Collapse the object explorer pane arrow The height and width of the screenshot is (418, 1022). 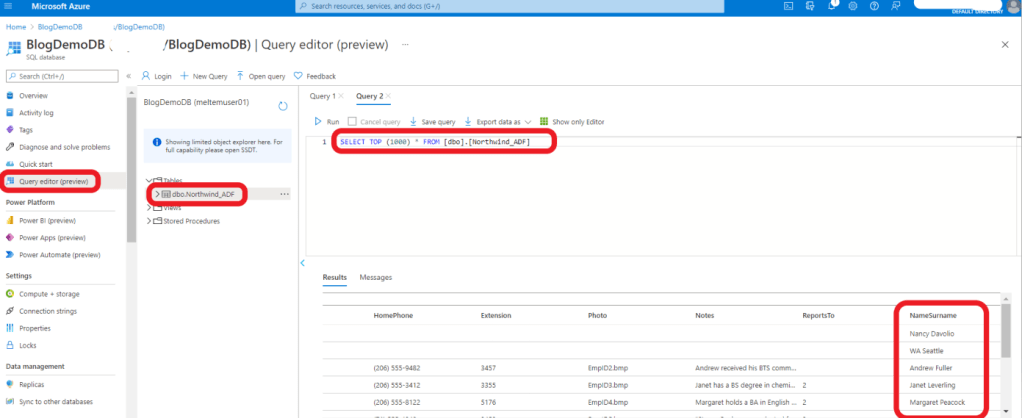[303, 263]
